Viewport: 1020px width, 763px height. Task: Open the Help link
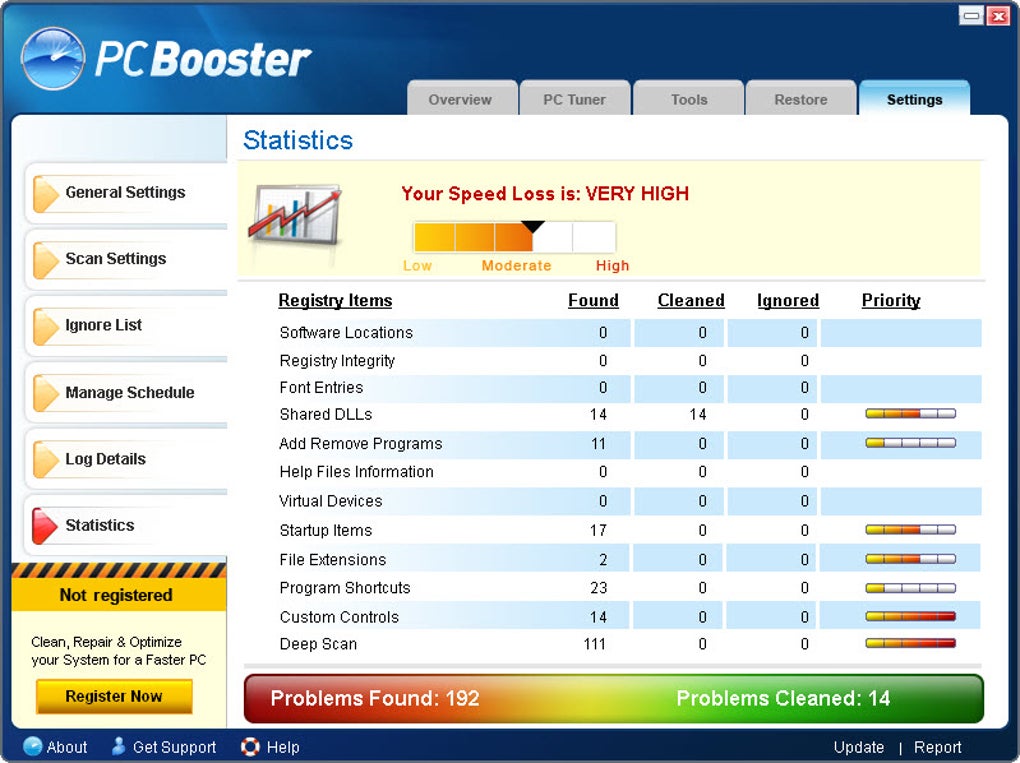tap(283, 747)
